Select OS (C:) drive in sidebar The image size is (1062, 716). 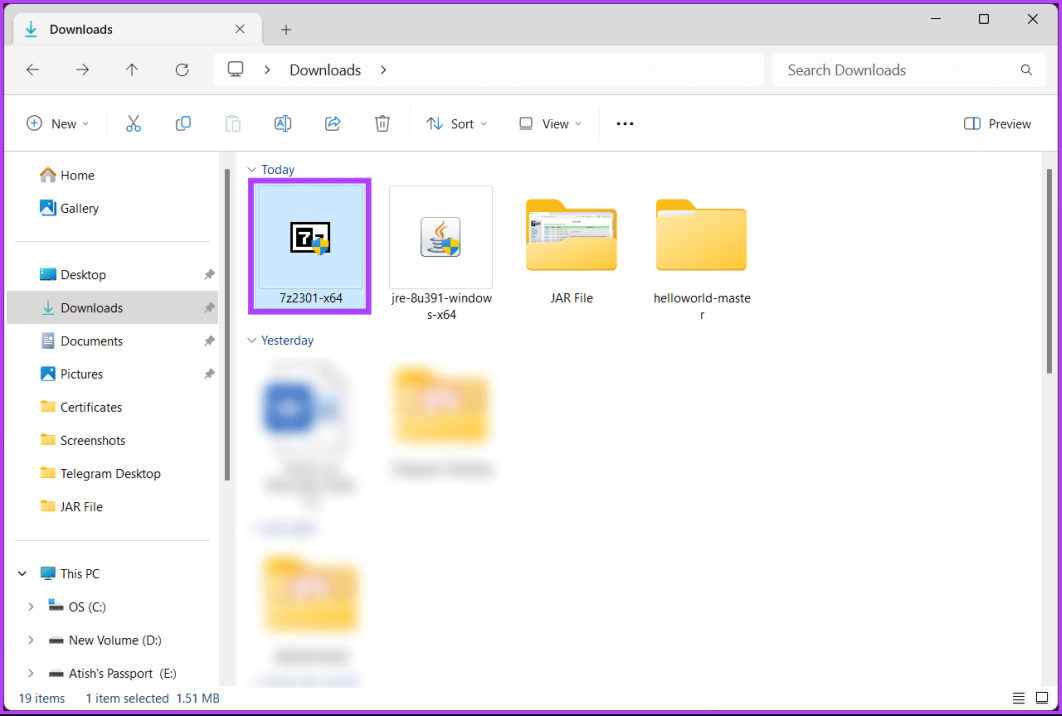pyautogui.click(x=77, y=607)
